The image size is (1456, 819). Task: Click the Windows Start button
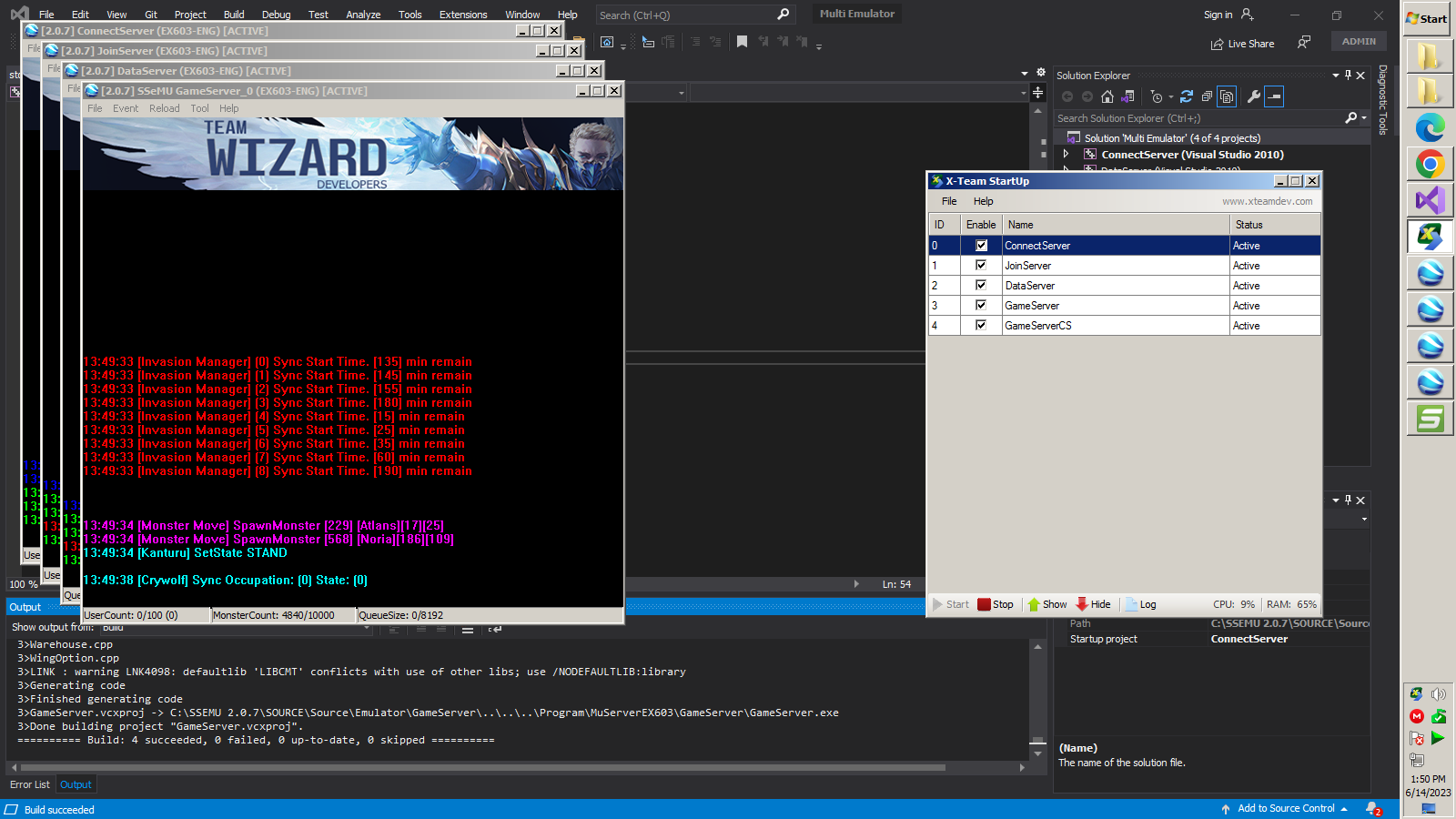(1427, 18)
